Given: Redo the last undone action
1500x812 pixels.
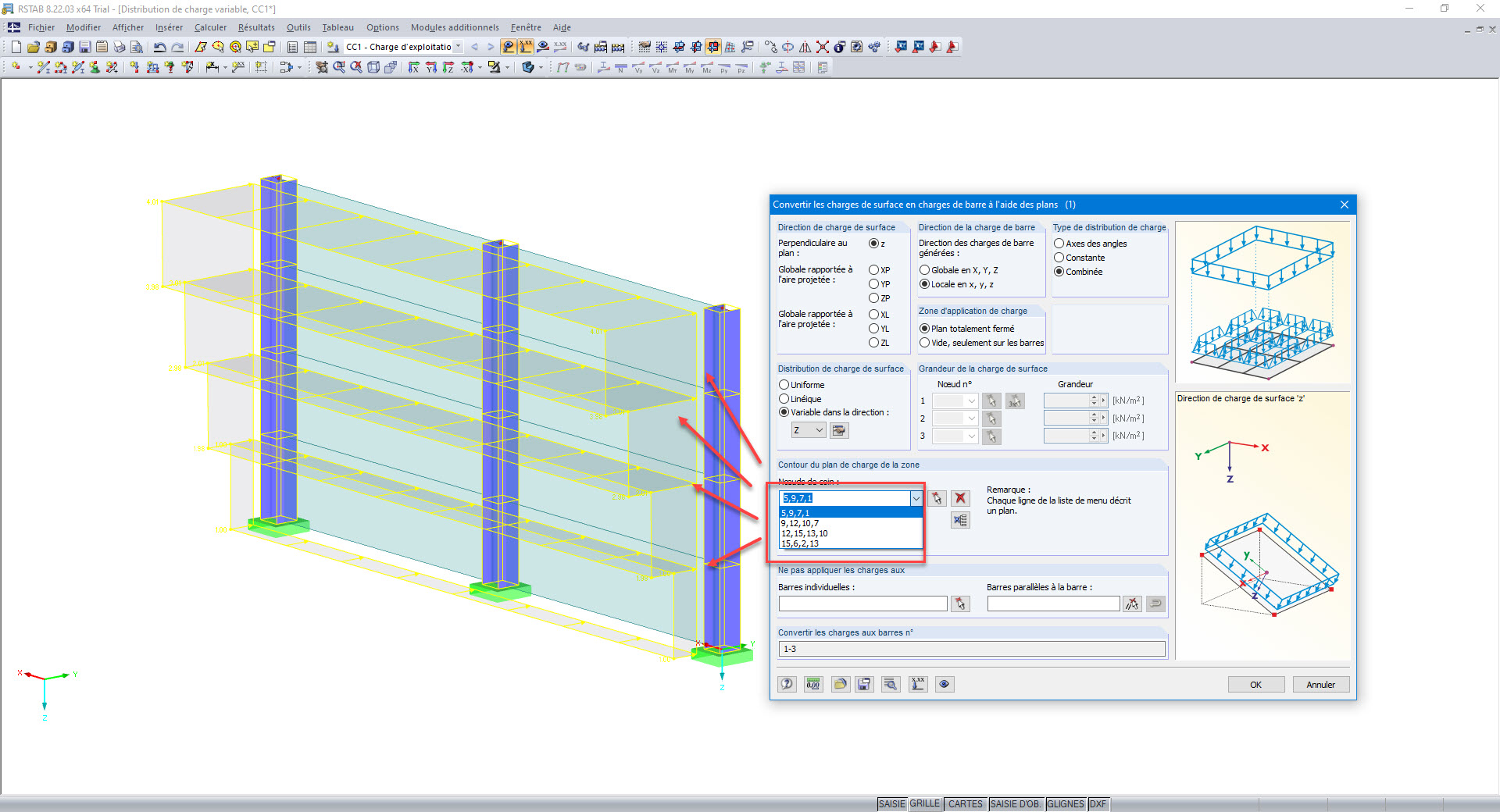Looking at the screenshot, I should point(177,47).
